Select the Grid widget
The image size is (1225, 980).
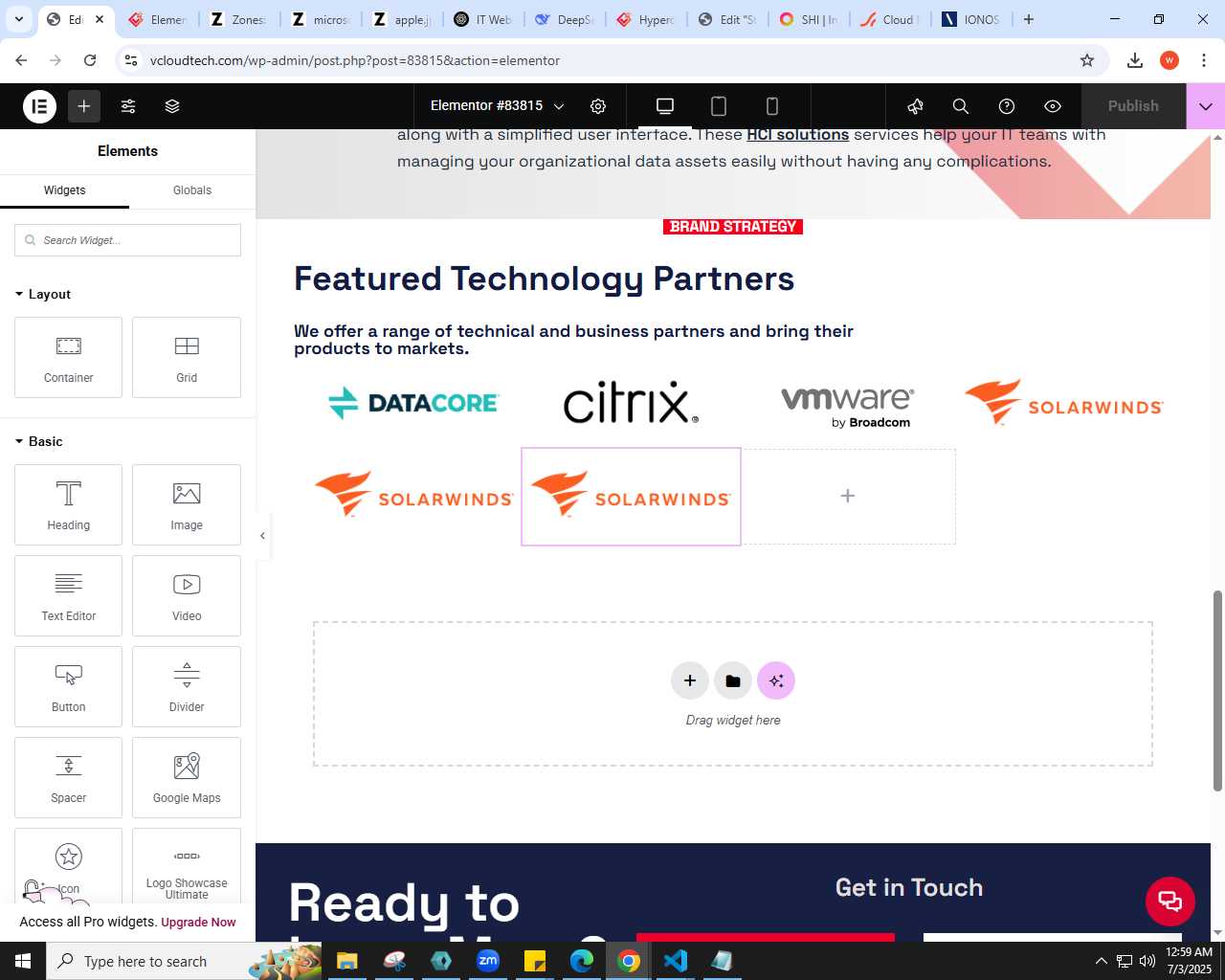pos(187,357)
